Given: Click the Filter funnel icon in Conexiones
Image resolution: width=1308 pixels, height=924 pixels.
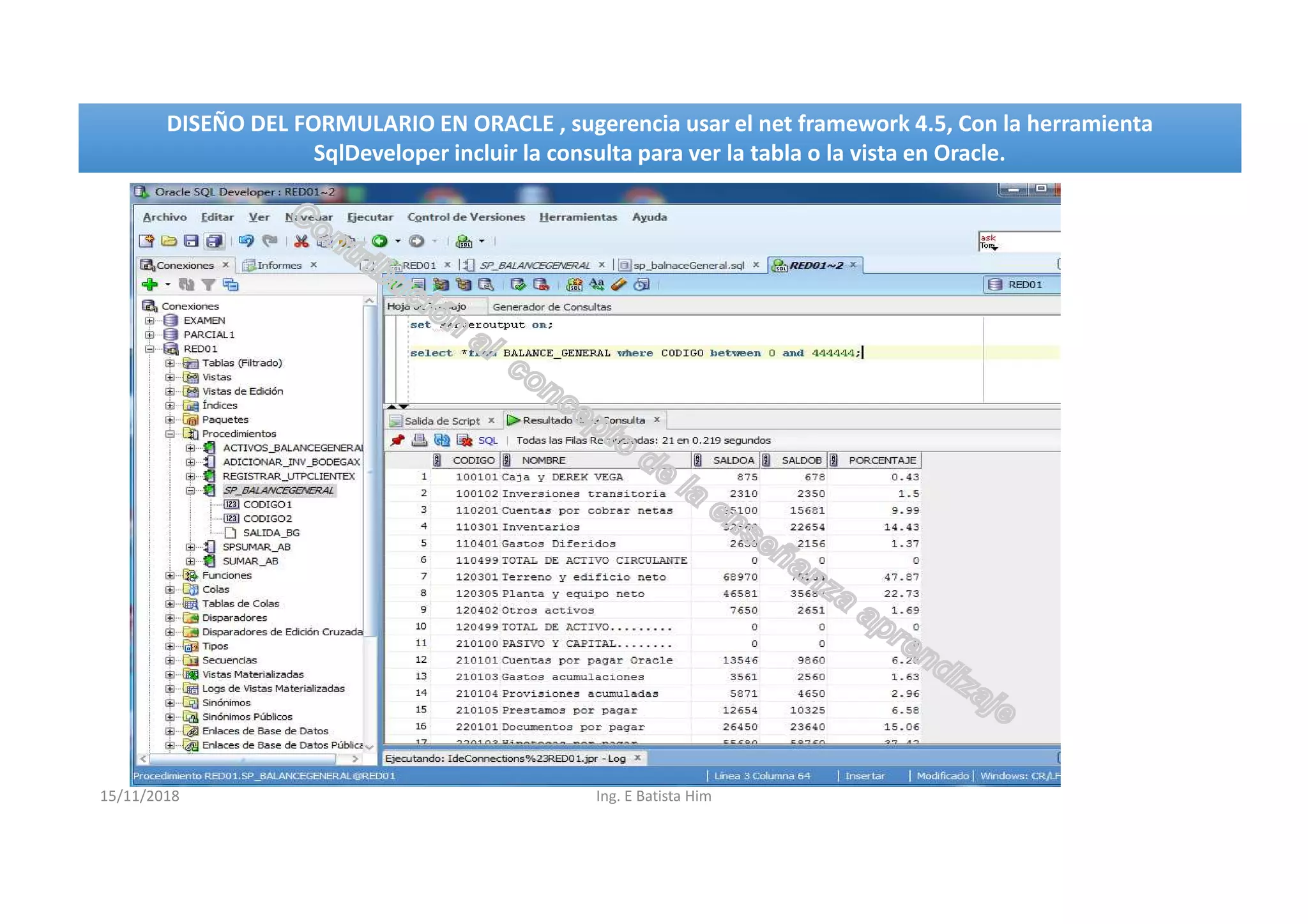Looking at the screenshot, I should [208, 285].
